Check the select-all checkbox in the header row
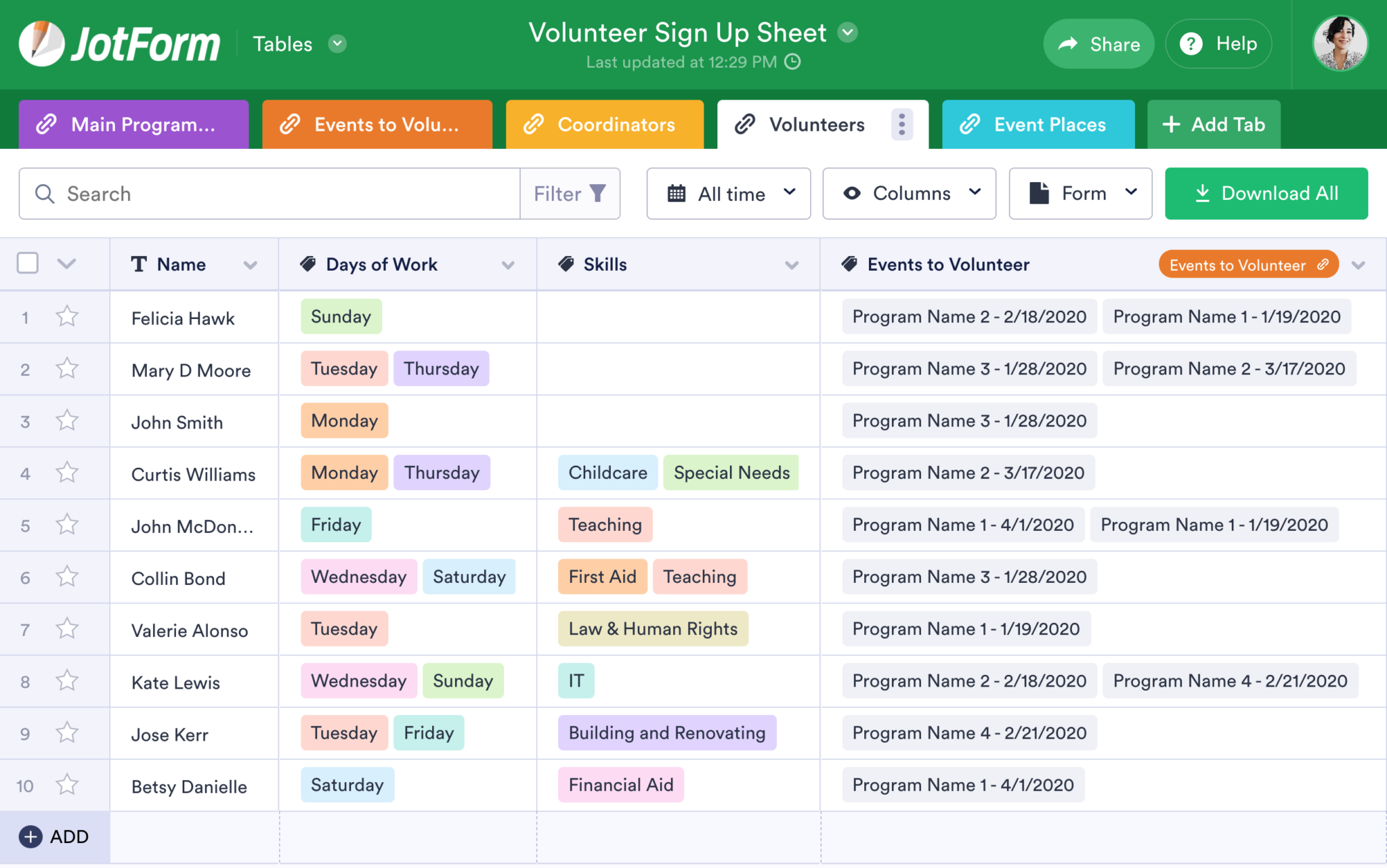 pos(27,263)
